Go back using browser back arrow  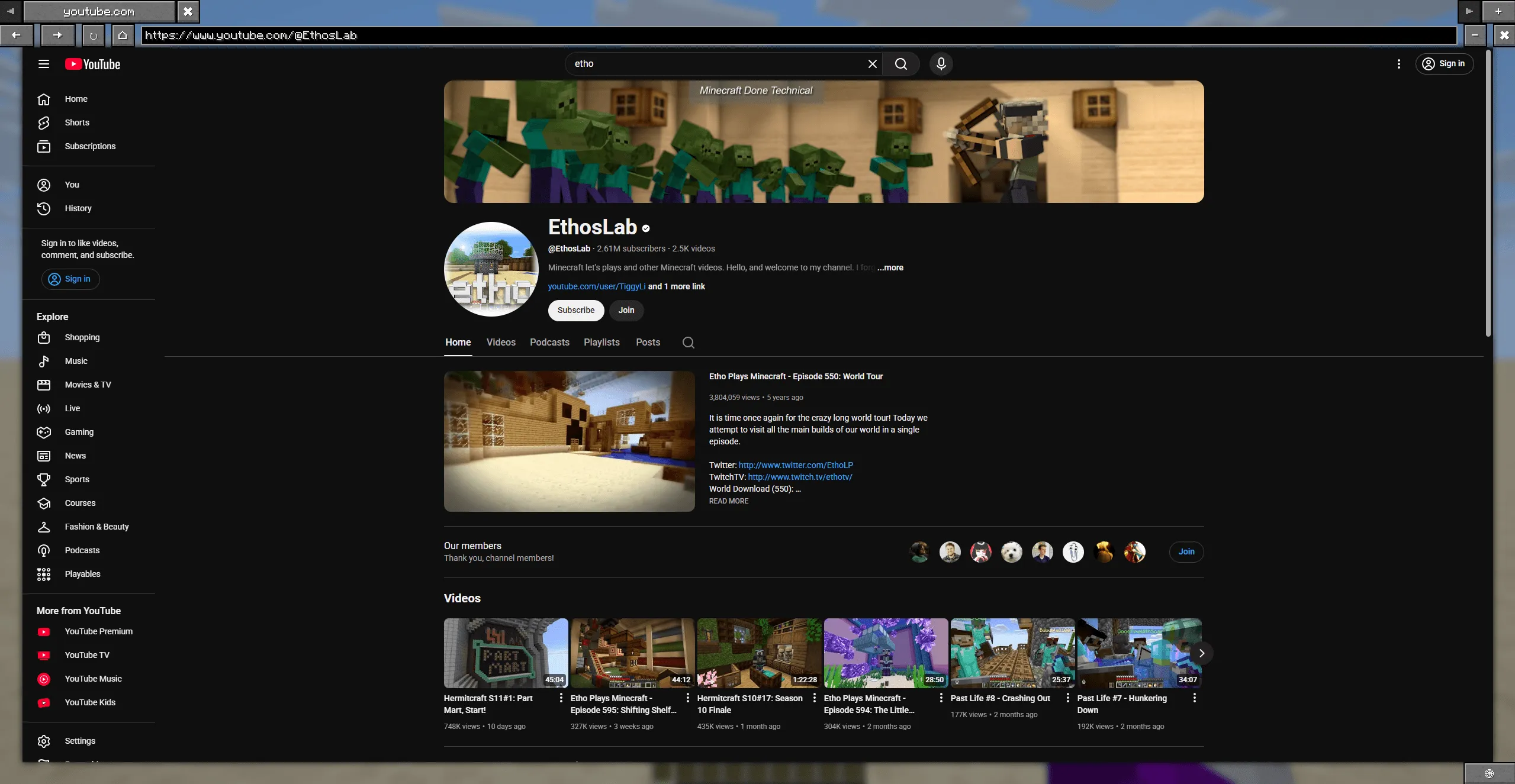click(16, 36)
